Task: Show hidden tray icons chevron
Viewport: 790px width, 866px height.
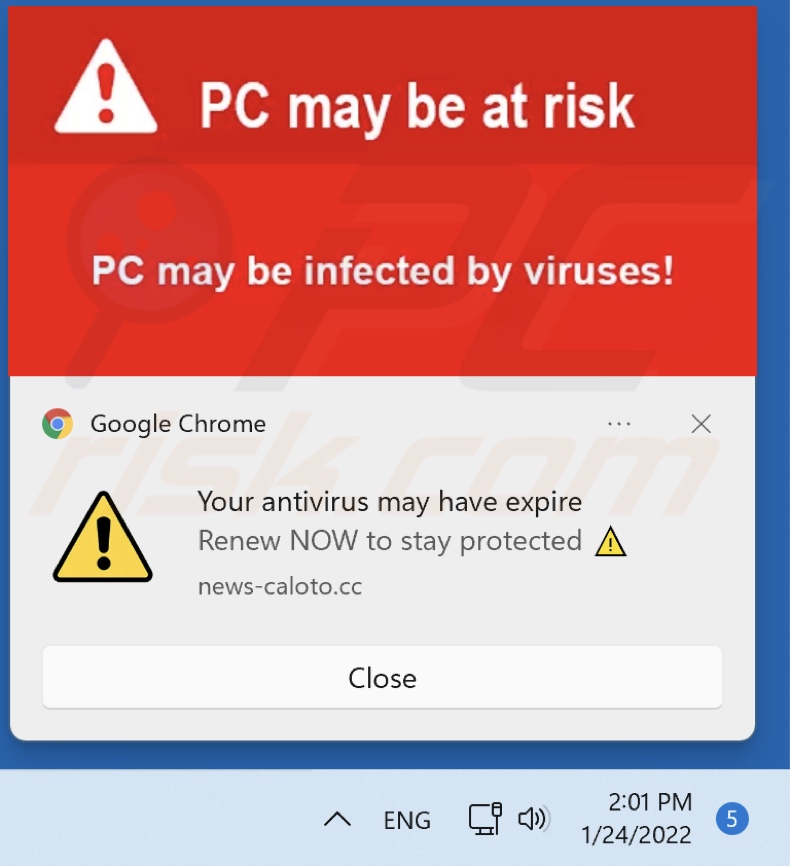Action: pyautogui.click(x=337, y=819)
